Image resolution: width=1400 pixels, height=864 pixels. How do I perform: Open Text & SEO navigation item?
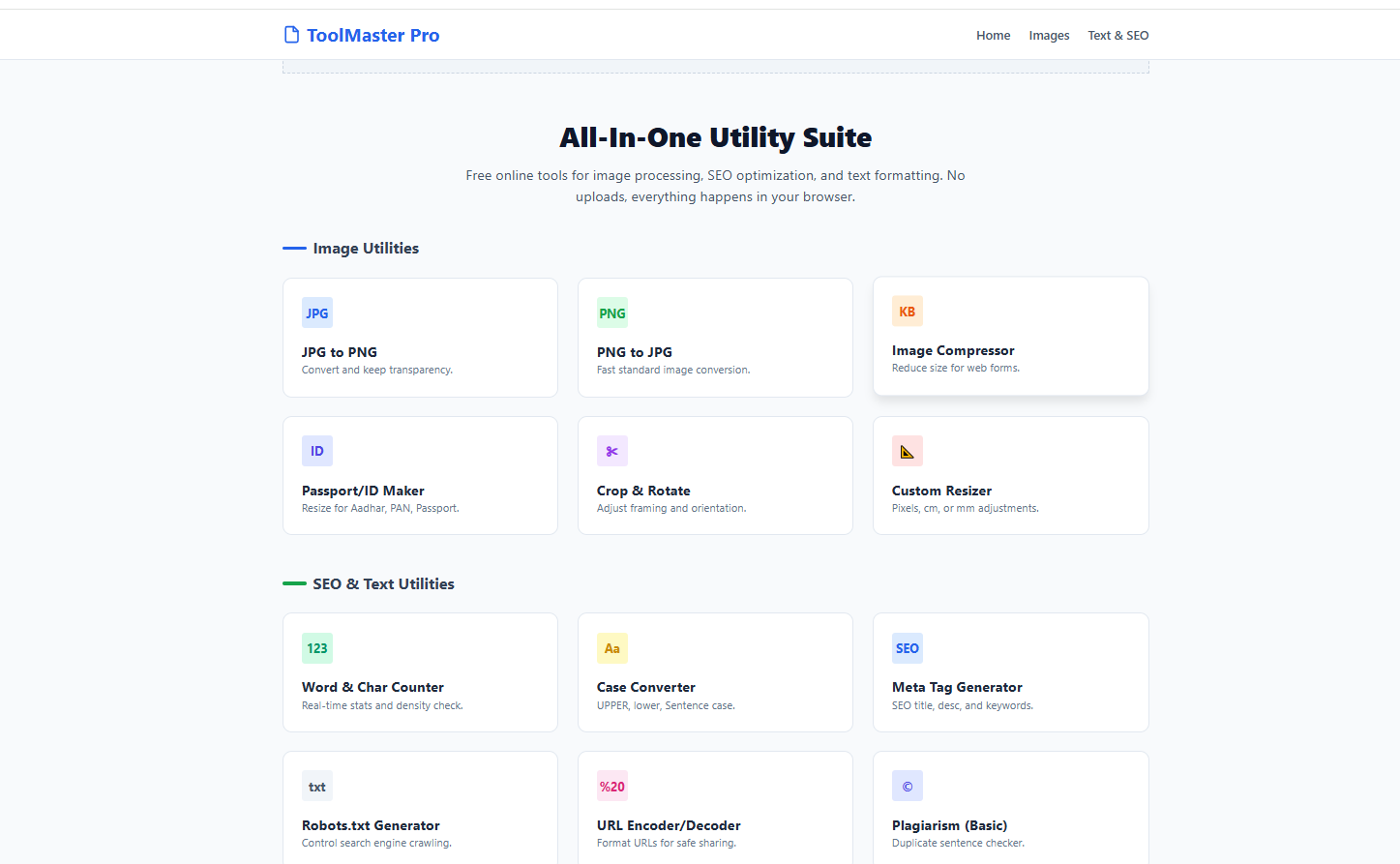pos(1117,36)
